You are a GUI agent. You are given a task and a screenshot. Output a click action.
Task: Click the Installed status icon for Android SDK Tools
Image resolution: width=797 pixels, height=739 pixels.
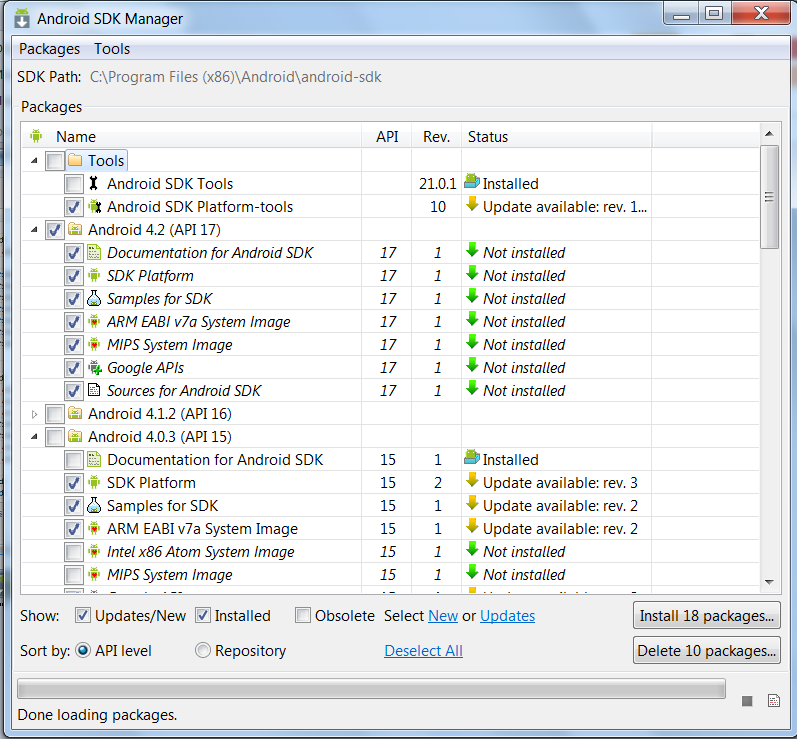click(x=472, y=182)
